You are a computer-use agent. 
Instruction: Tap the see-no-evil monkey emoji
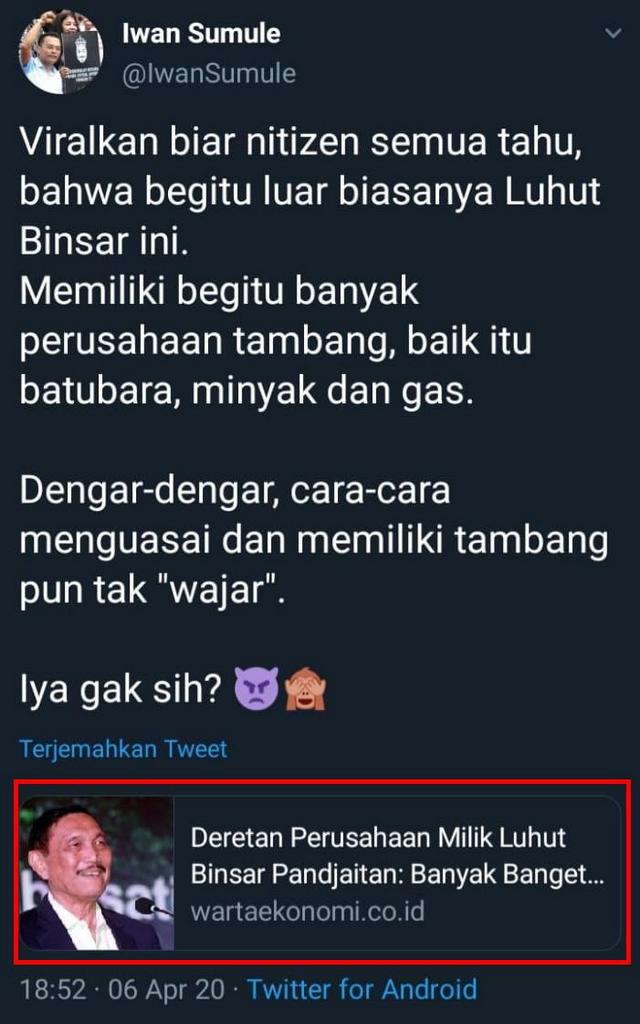coord(305,689)
